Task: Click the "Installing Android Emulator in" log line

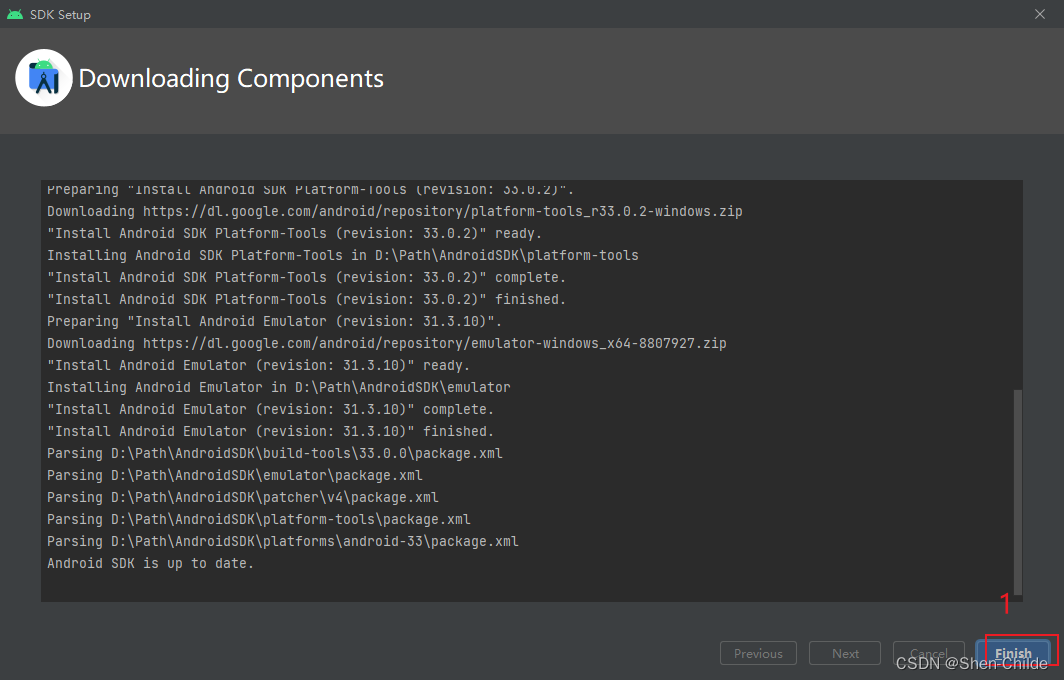Action: [279, 387]
